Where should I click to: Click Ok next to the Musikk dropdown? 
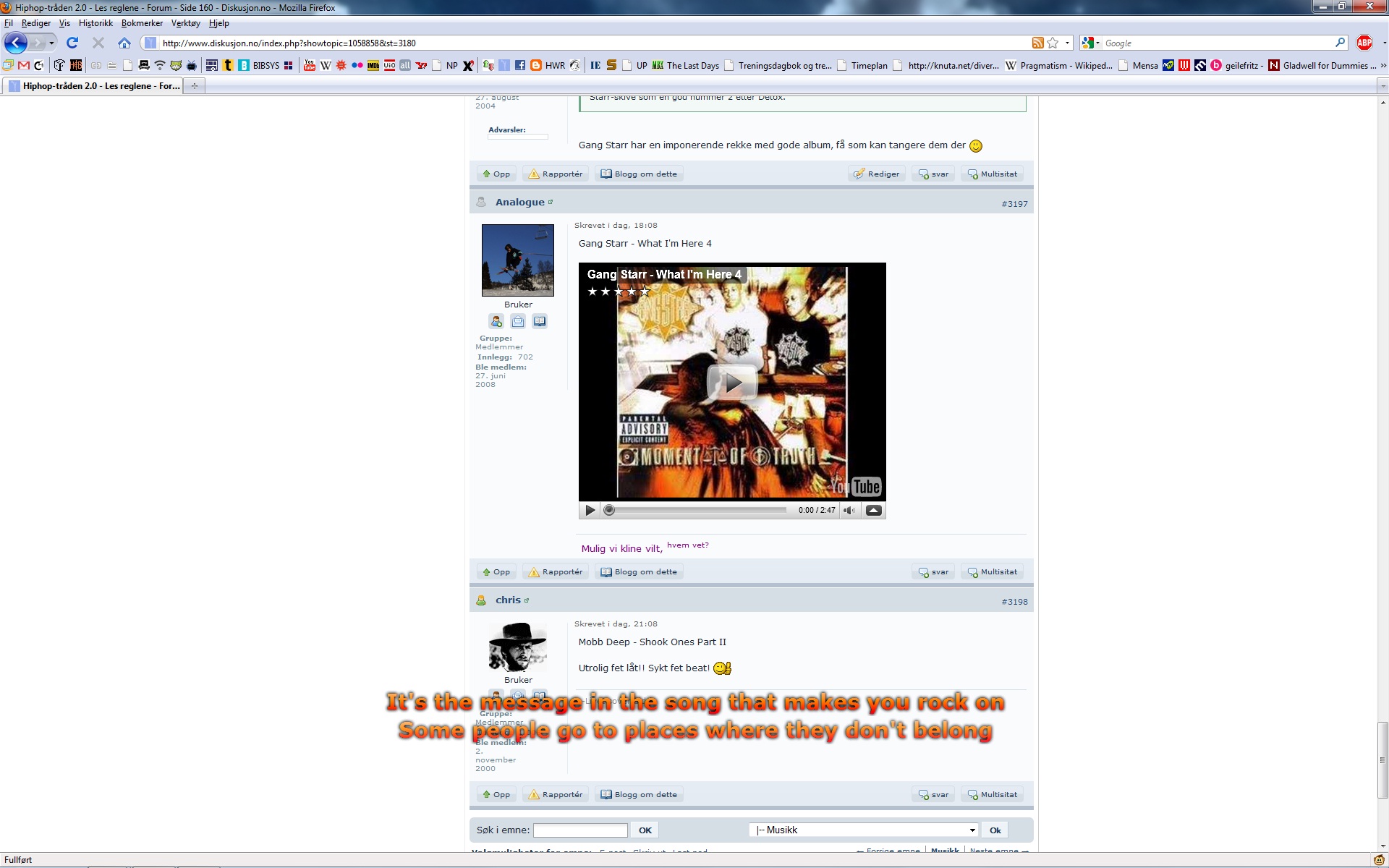(995, 830)
